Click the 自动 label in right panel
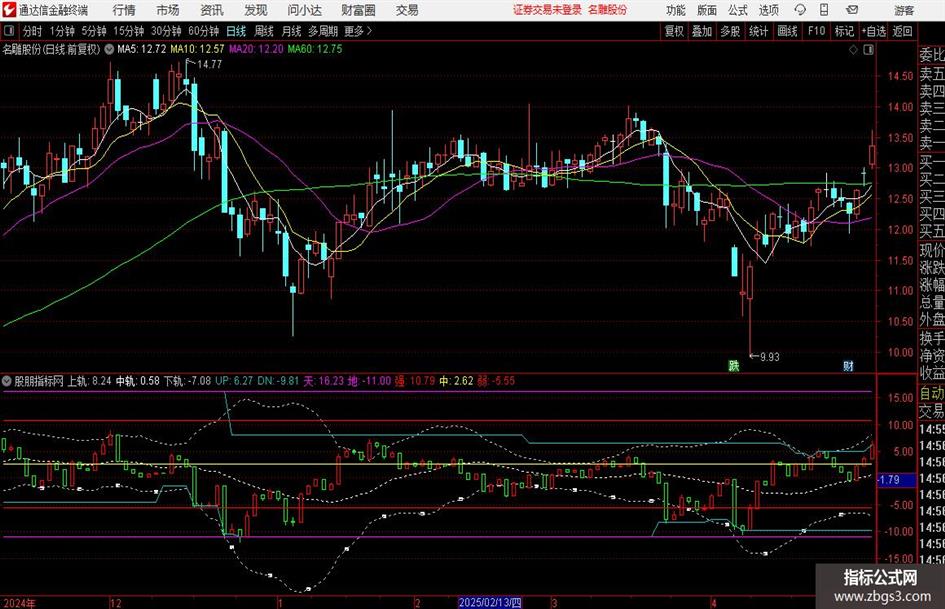 click(x=932, y=393)
